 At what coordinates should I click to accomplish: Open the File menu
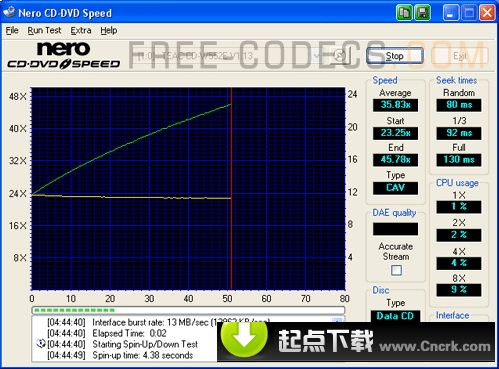click(12, 31)
